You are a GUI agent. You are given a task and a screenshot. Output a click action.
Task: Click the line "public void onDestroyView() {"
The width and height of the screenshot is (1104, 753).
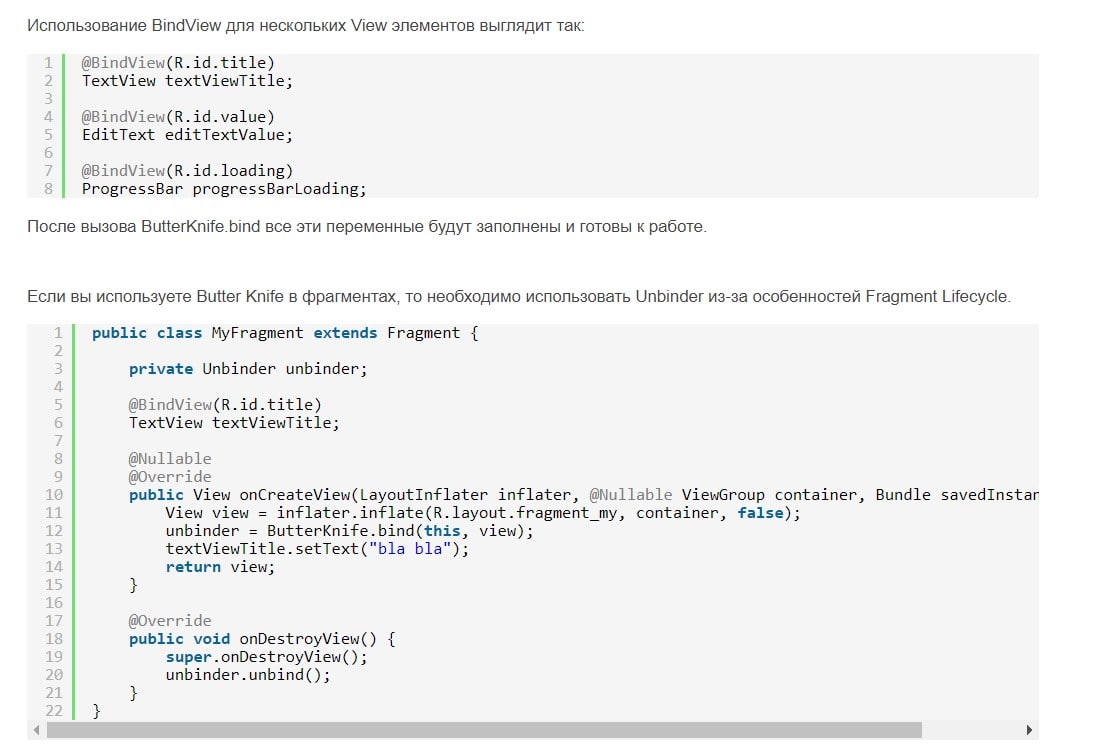(x=262, y=640)
